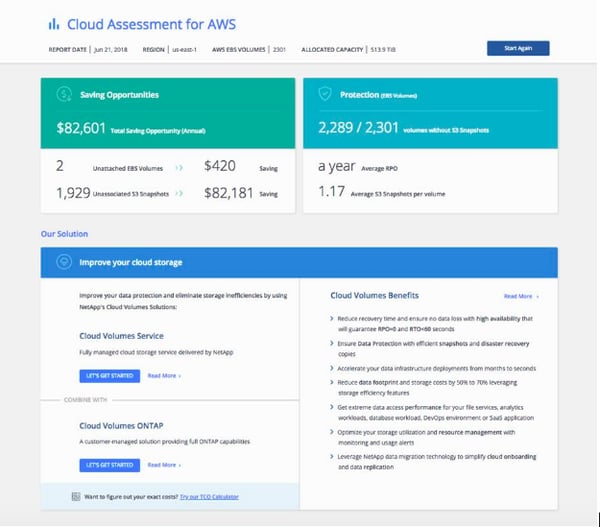Open Read More beside Cloud Volumes Benefits
Image resolution: width=600 pixels, height=527 pixels.
[520, 296]
